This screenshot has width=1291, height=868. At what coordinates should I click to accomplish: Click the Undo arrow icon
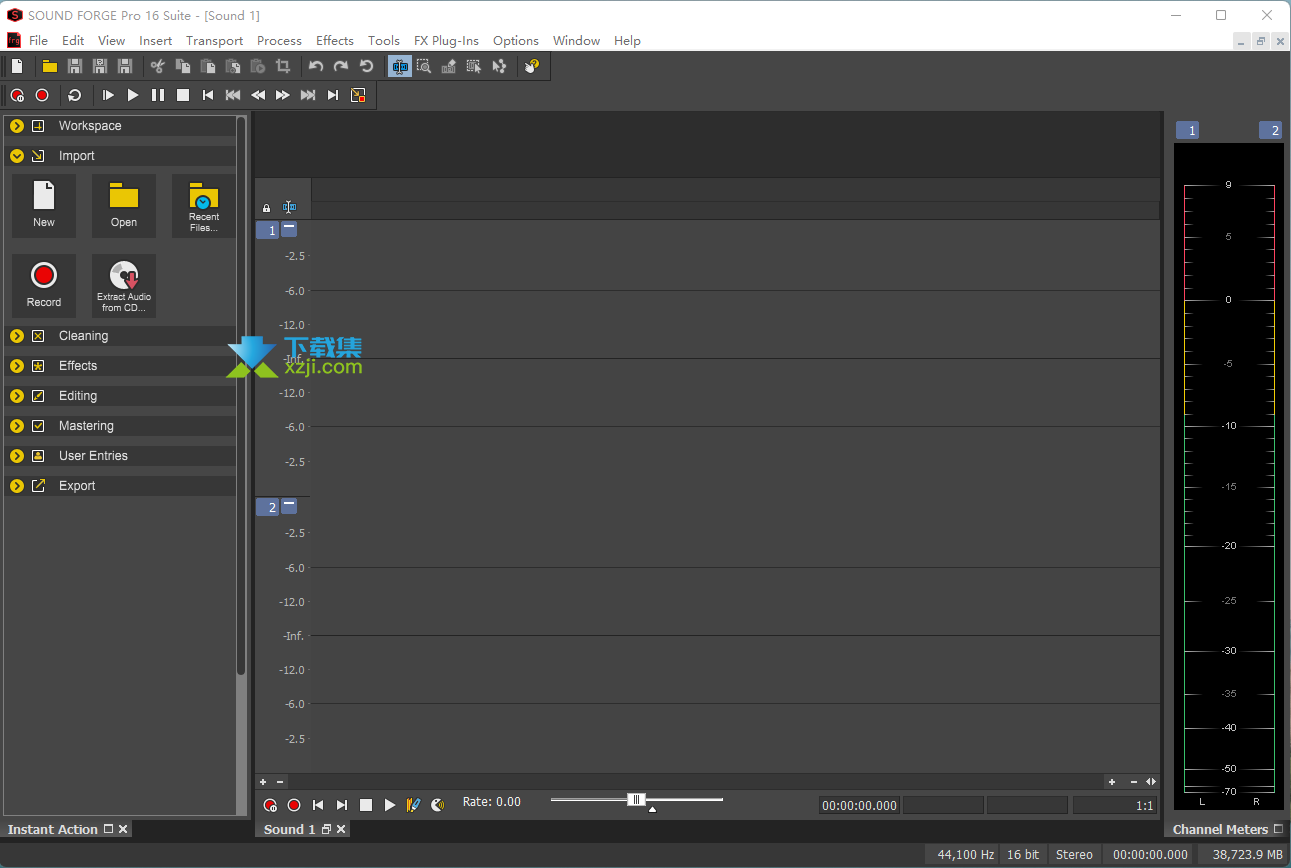pyautogui.click(x=316, y=66)
